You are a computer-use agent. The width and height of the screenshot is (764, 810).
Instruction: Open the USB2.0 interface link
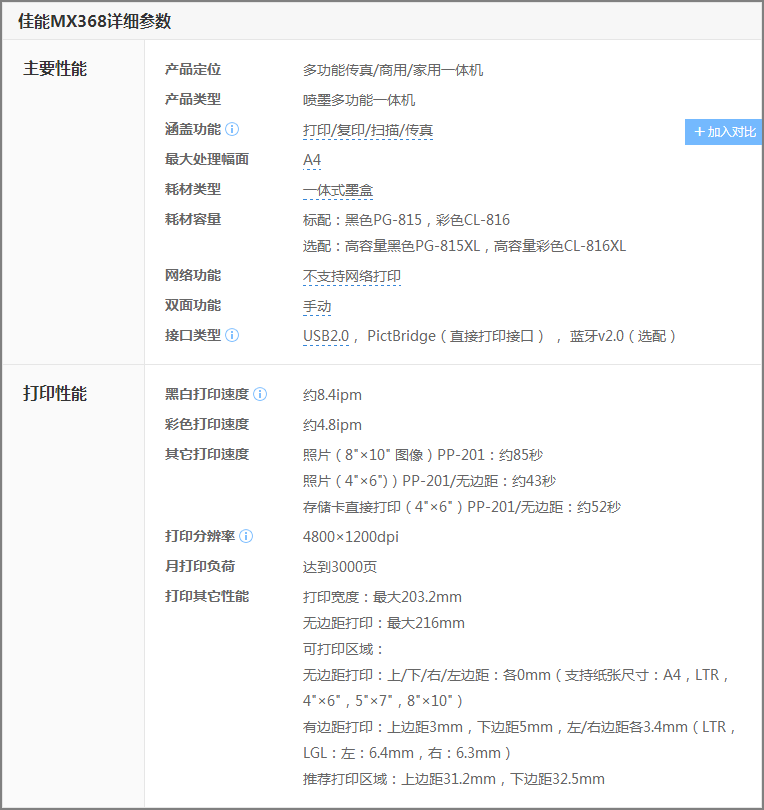tap(326, 336)
